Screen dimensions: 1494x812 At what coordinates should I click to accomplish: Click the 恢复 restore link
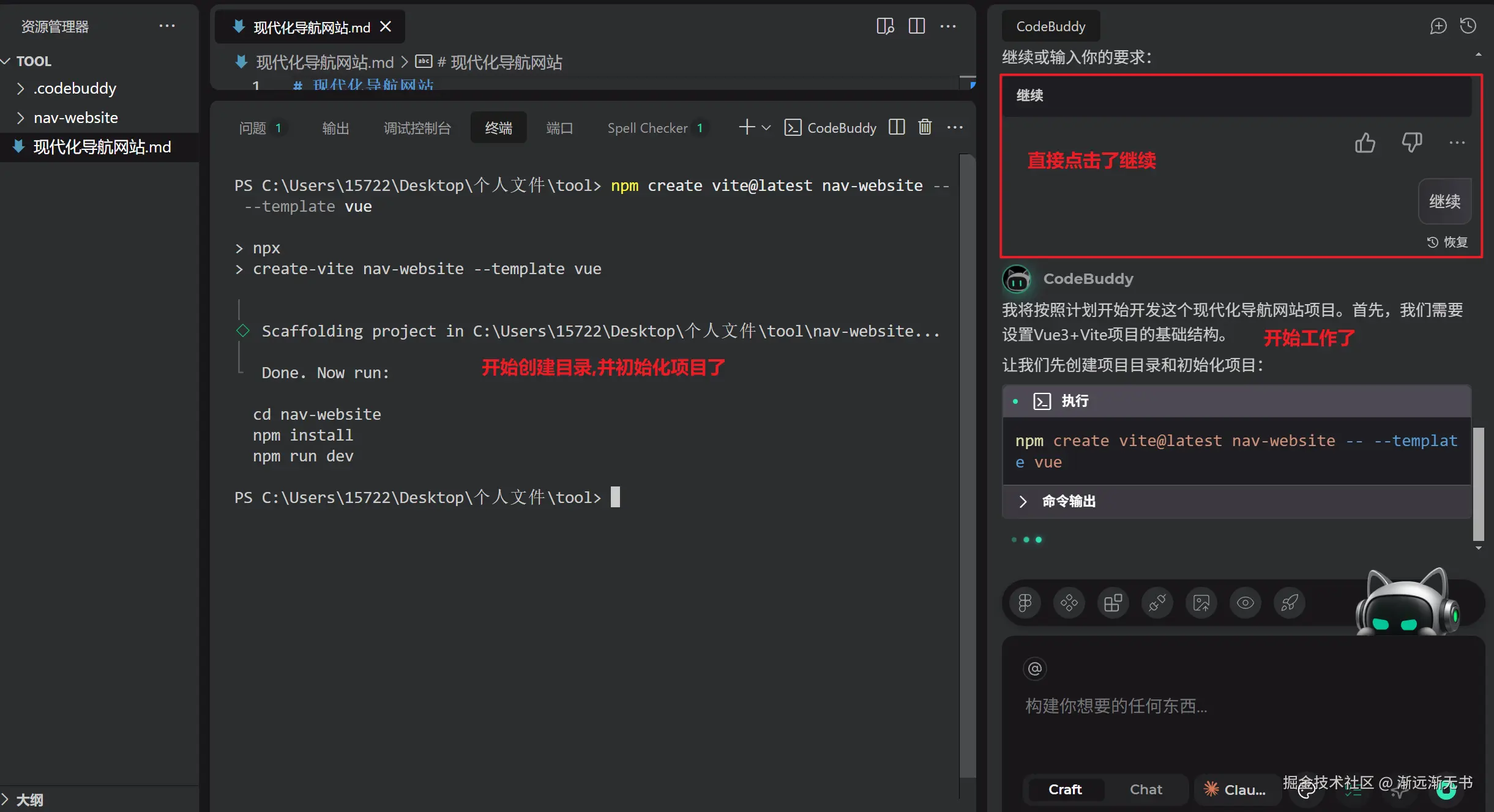(x=1447, y=242)
